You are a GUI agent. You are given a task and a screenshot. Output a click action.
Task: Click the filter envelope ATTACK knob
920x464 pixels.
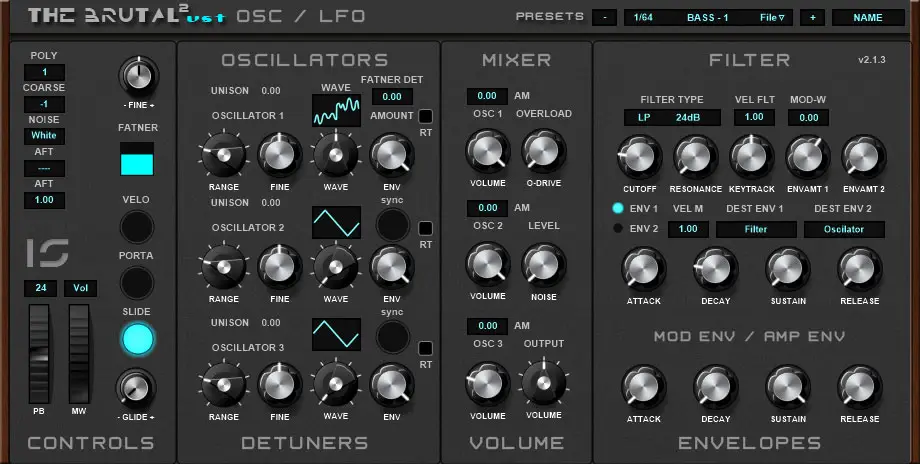pyautogui.click(x=644, y=269)
